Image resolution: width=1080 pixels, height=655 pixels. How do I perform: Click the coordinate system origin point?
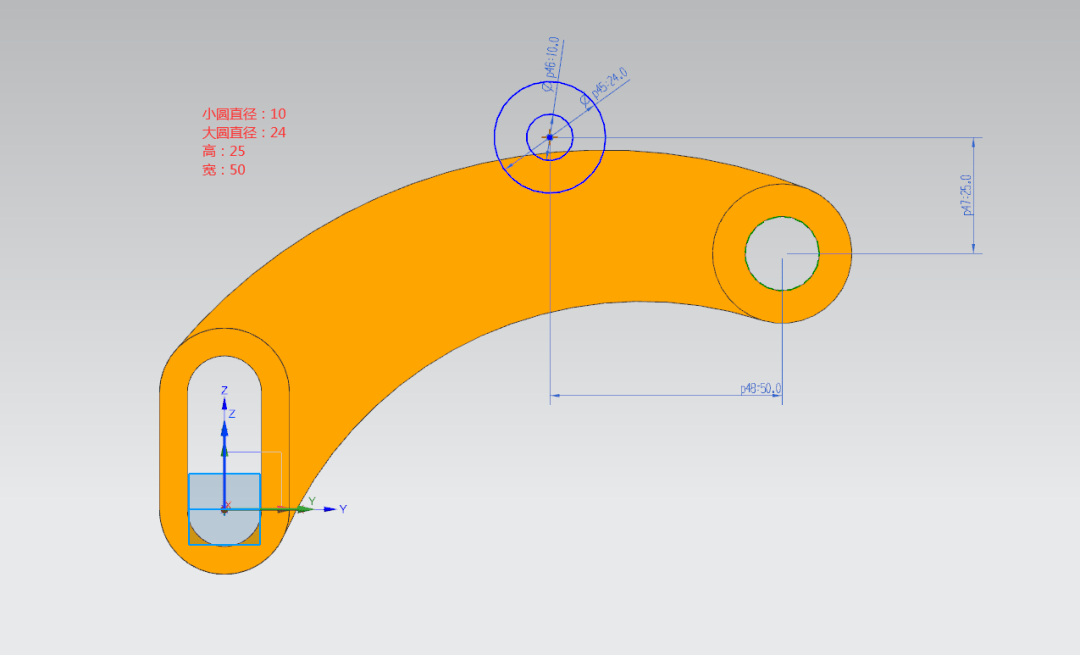224,509
